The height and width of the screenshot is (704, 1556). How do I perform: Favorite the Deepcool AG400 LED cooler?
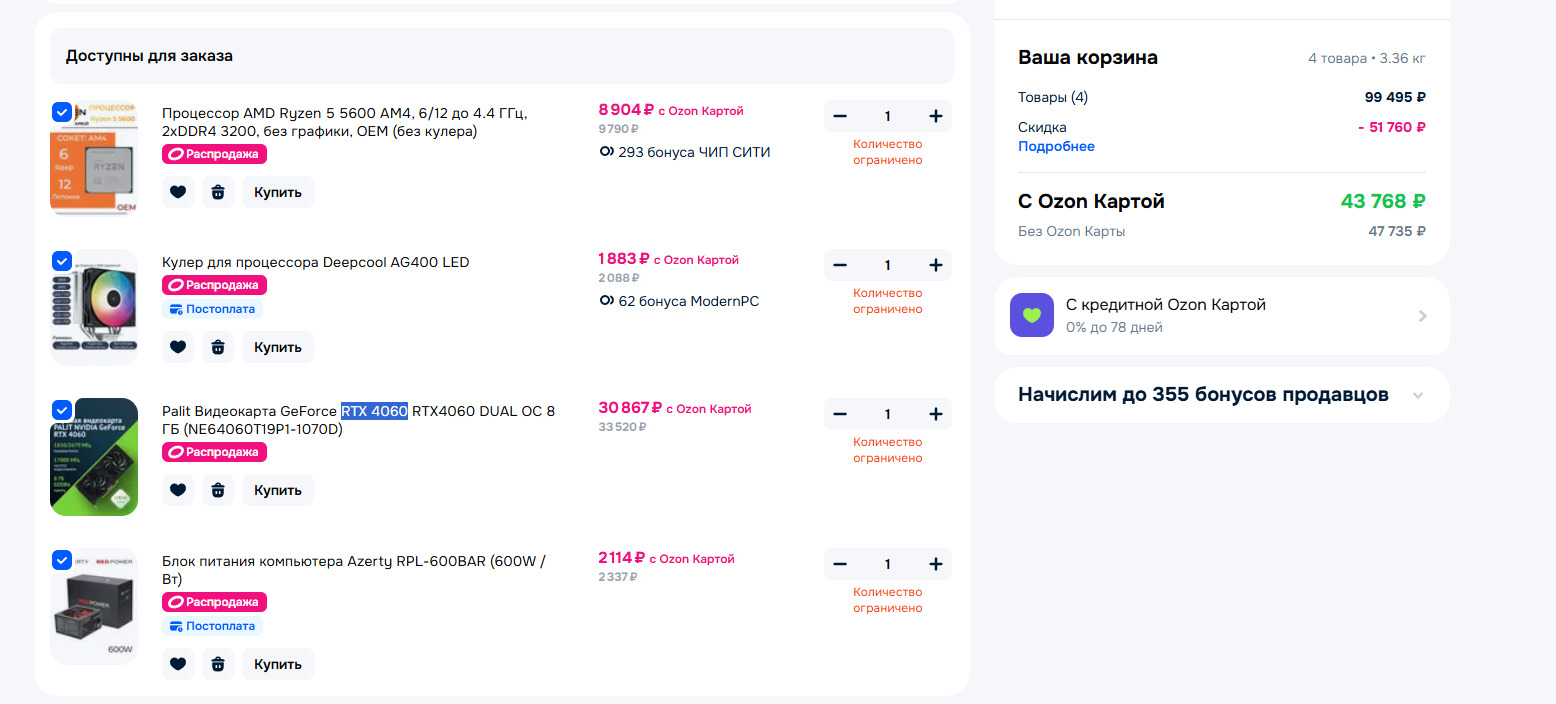click(x=178, y=347)
